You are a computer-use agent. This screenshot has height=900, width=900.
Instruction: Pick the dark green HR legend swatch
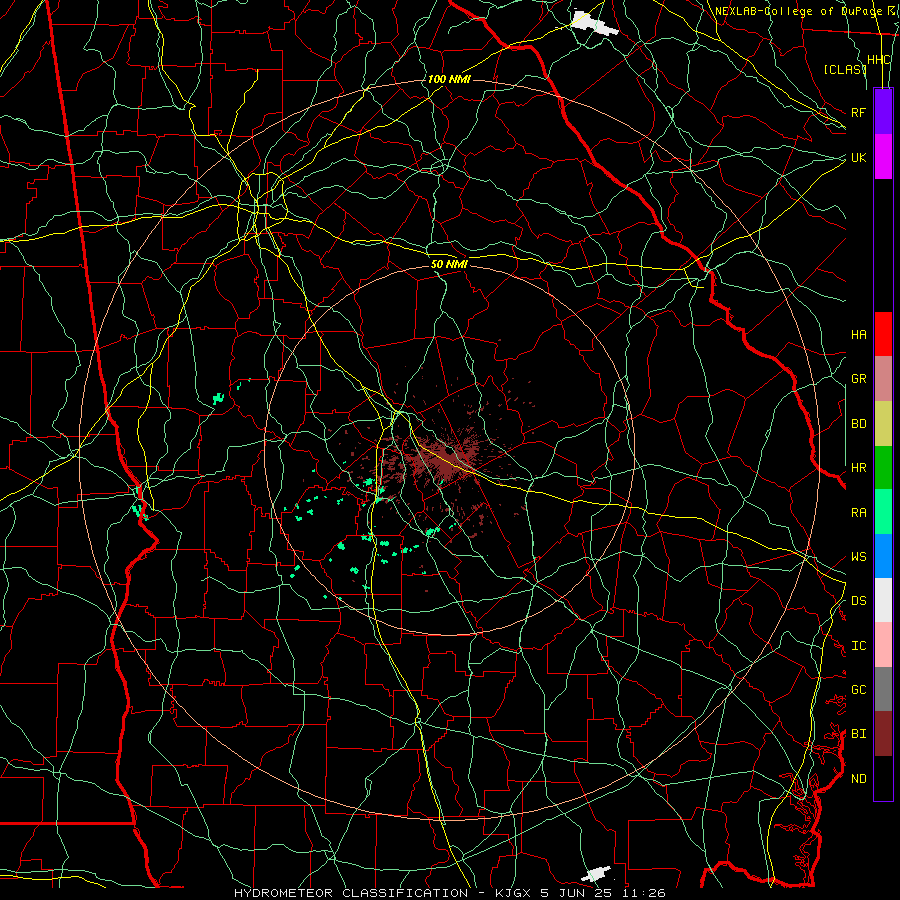point(883,468)
